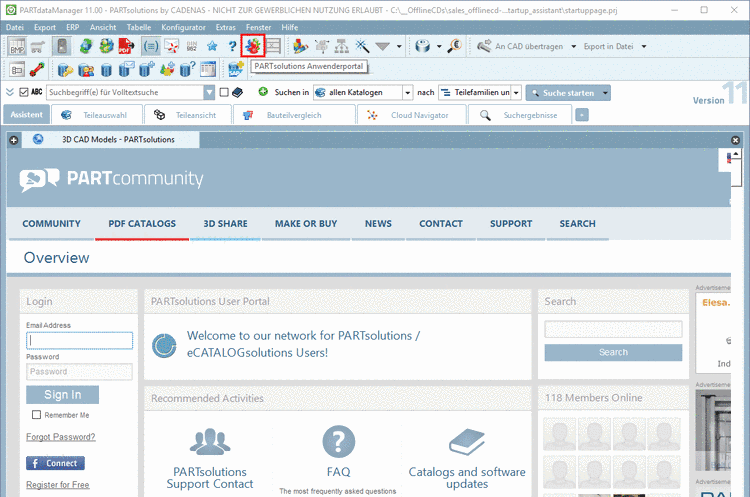Screen dimensions: 750x497
Task: Click the blue question mark help icon
Action: pyautogui.click(x=232, y=46)
